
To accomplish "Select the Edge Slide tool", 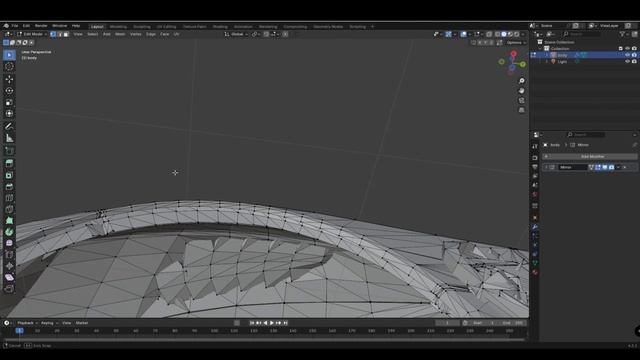I will tap(9, 255).
